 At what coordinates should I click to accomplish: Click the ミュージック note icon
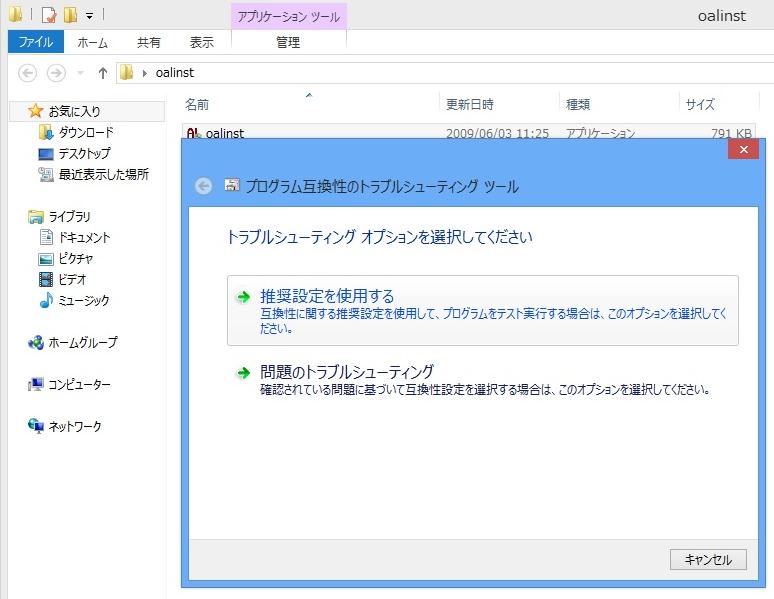pos(46,300)
